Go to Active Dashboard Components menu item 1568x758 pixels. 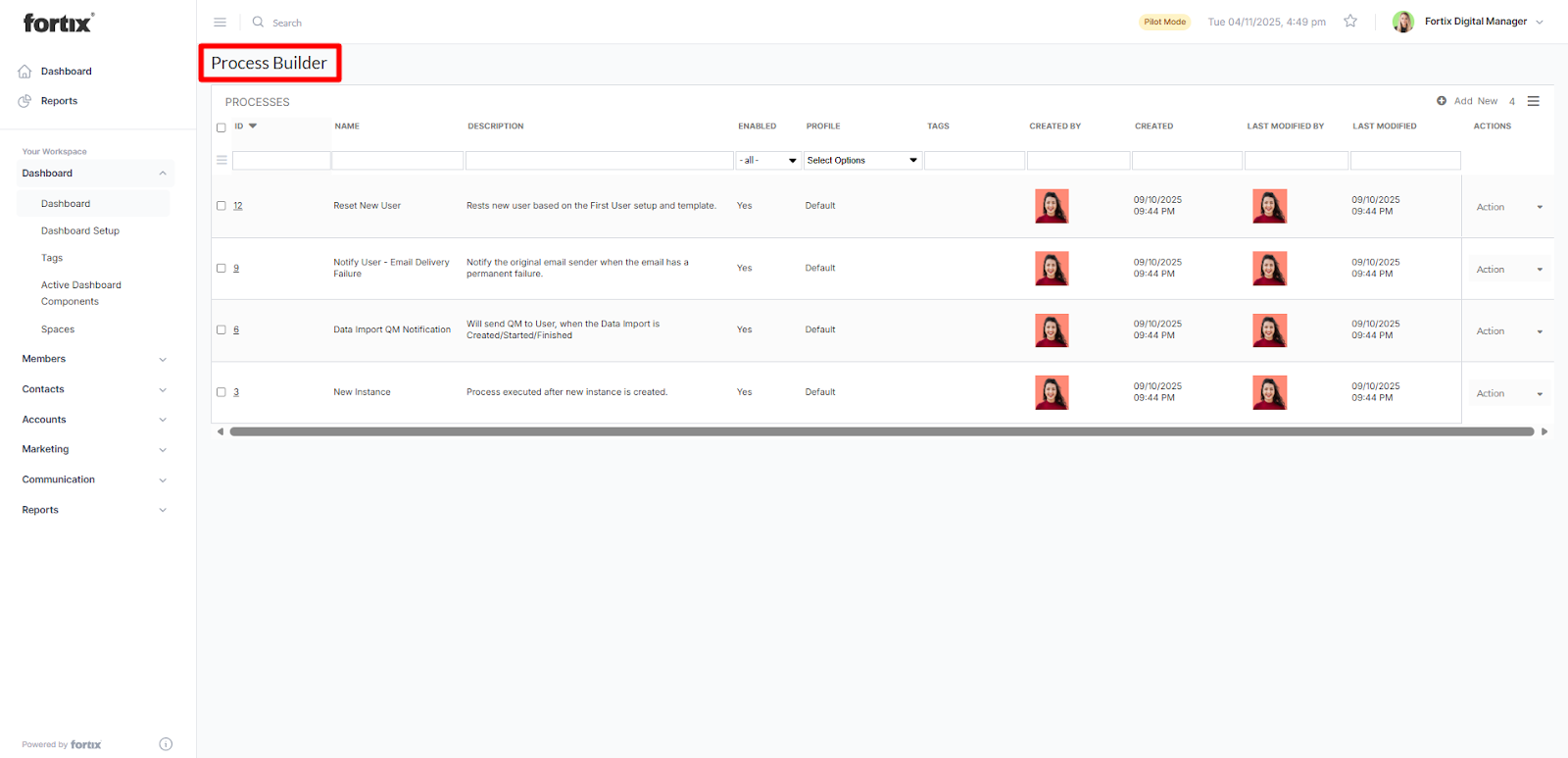(81, 293)
